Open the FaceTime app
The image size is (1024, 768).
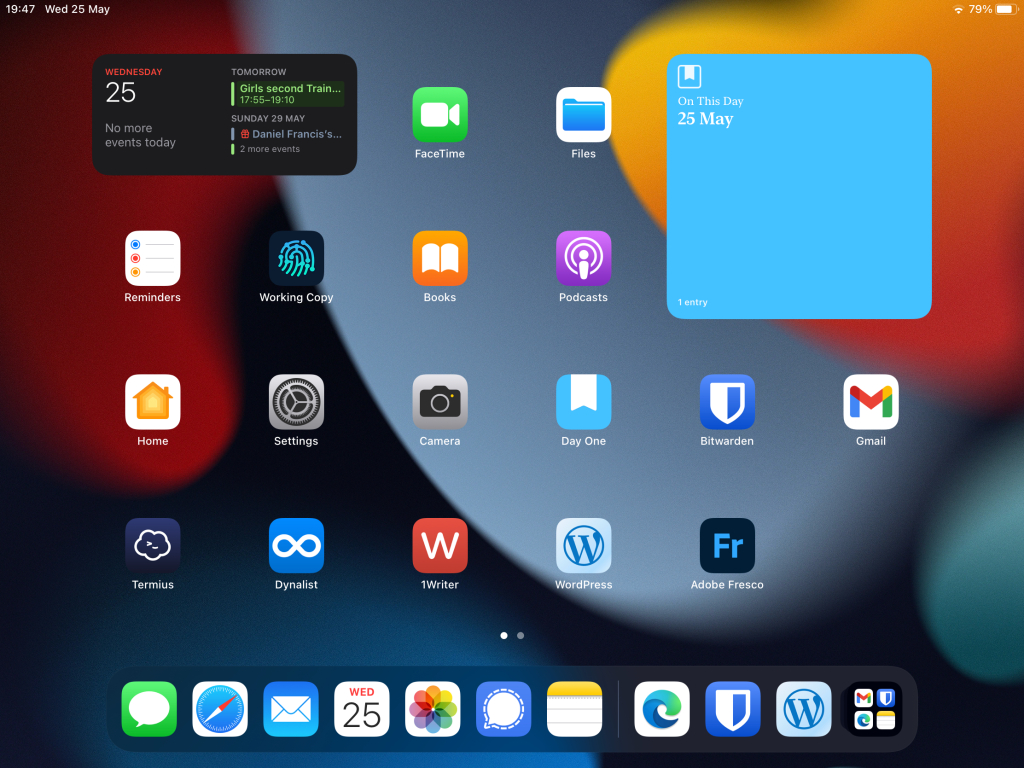click(439, 115)
